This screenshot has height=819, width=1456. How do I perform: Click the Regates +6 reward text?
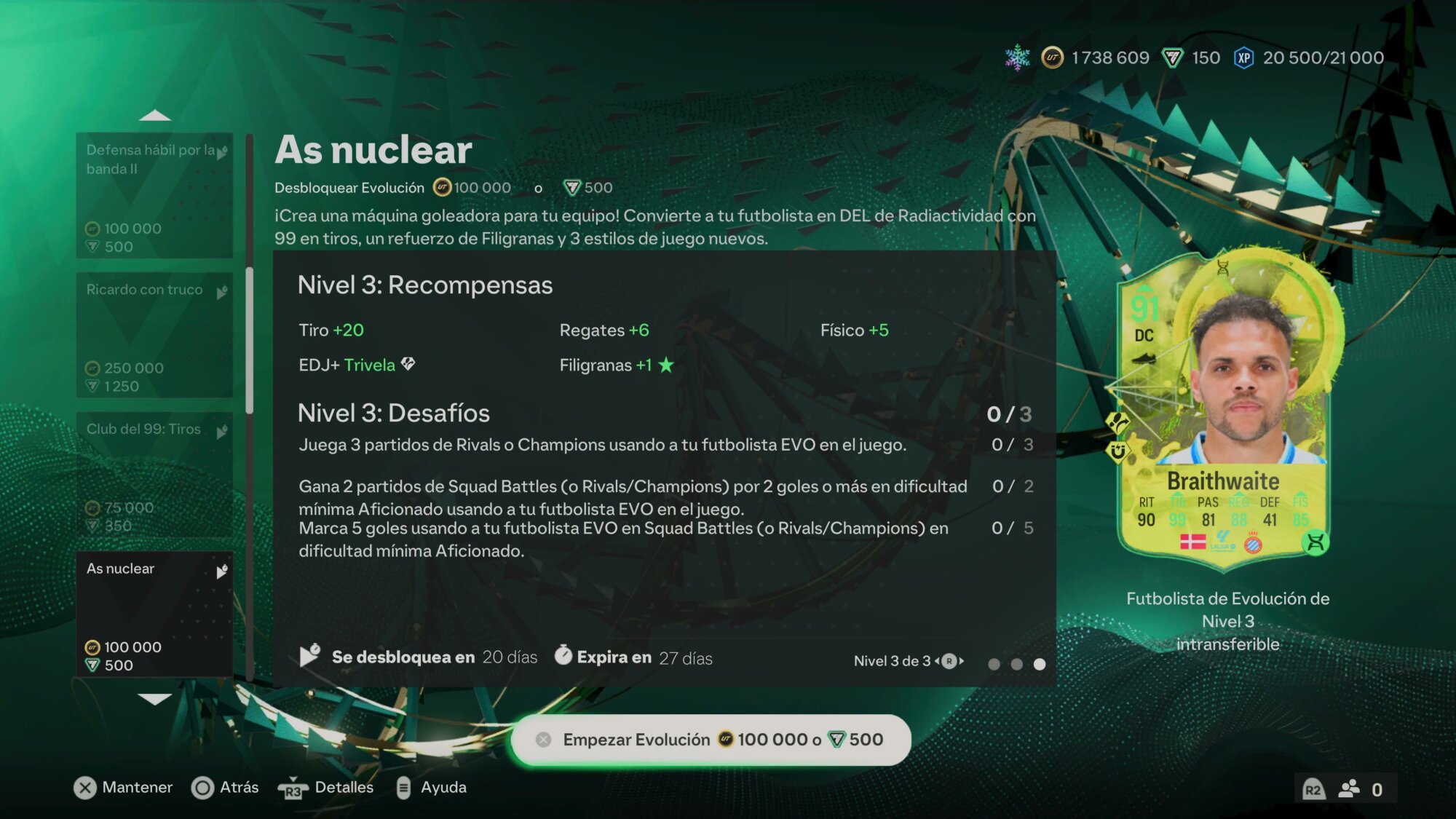[x=604, y=330]
